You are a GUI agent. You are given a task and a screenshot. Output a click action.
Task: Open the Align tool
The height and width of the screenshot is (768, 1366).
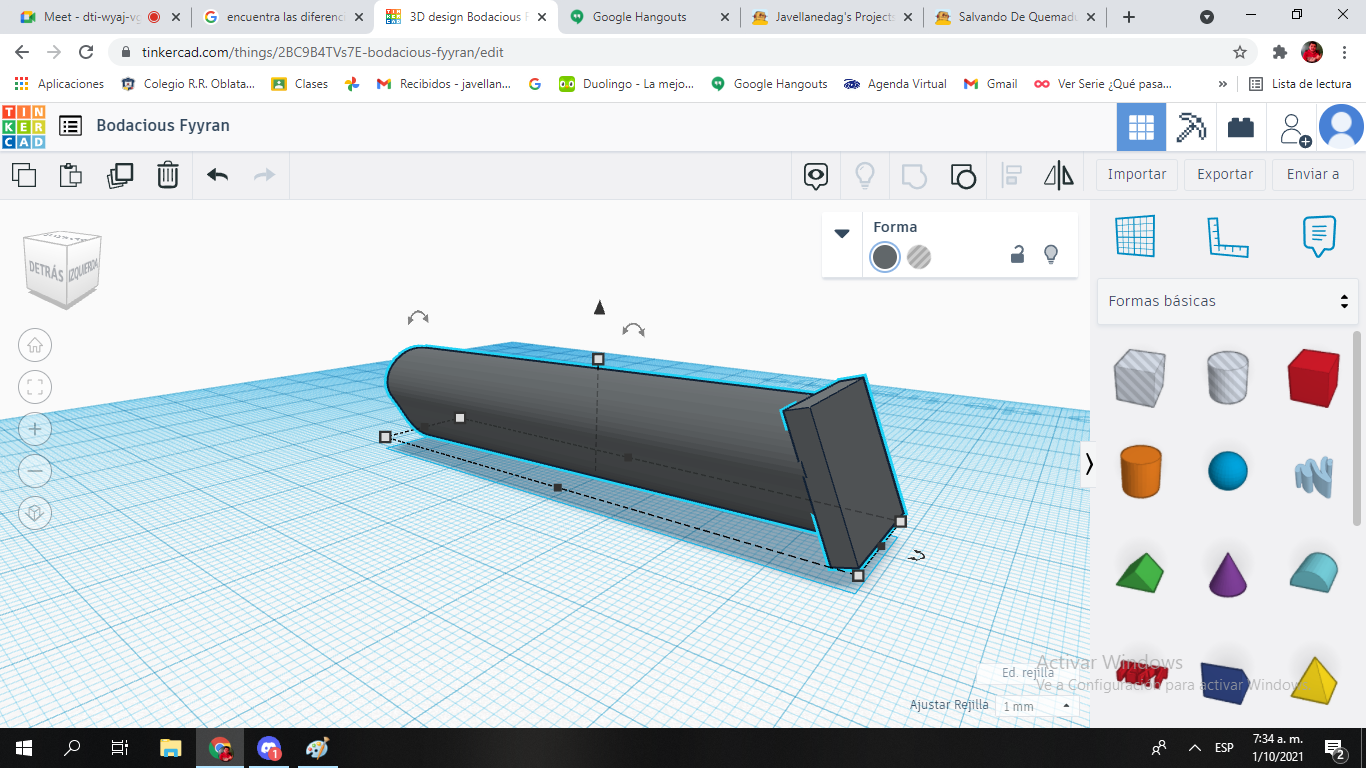coord(1011,176)
